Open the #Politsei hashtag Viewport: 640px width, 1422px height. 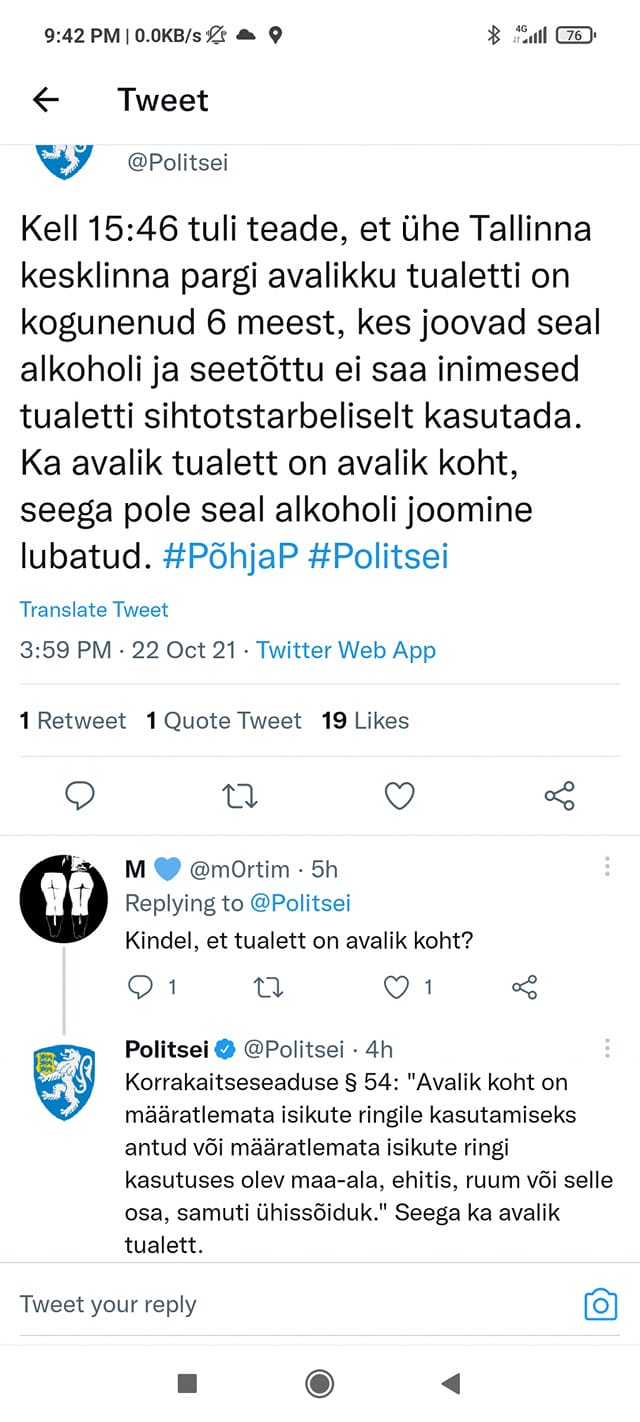click(x=378, y=557)
